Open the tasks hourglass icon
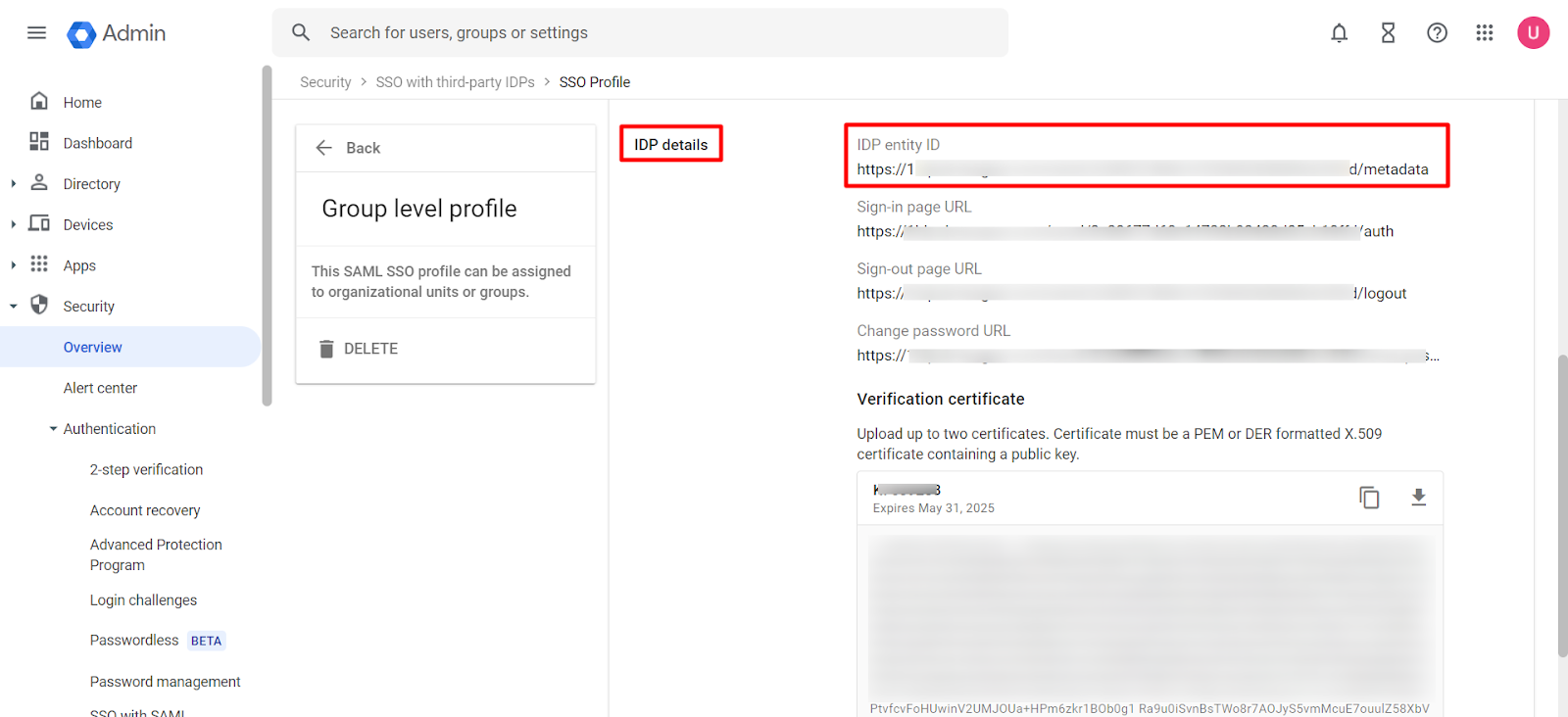The image size is (1568, 717). (1388, 33)
